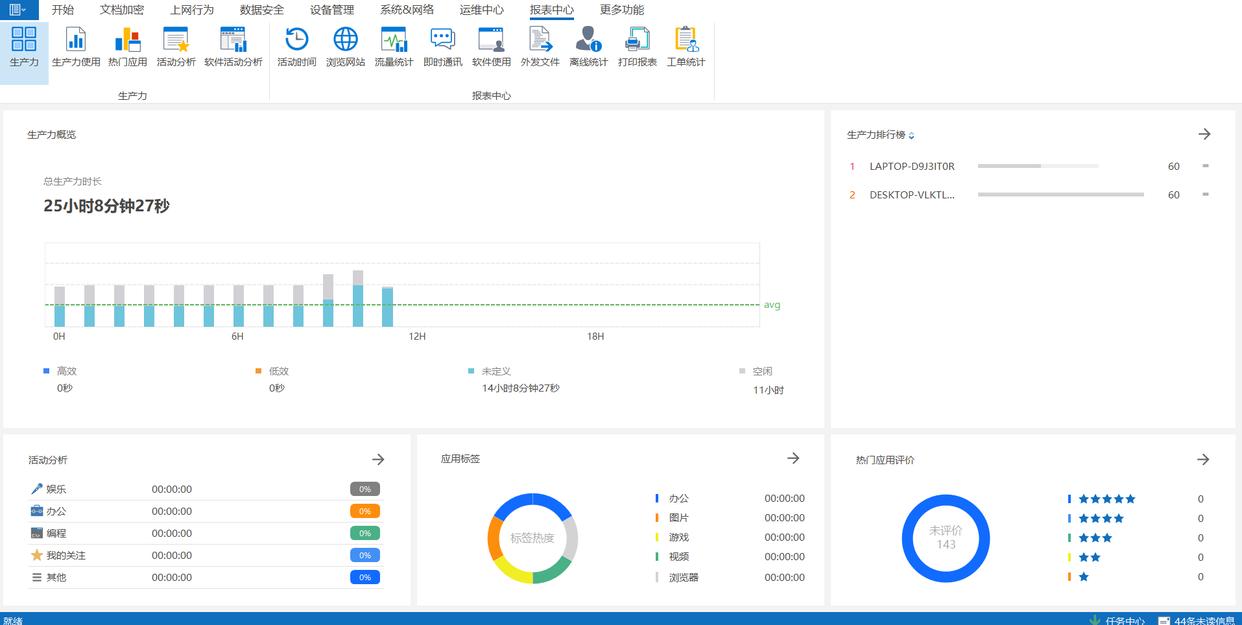Click LAPTOP-D9J3IT0R progress bar in ranking
This screenshot has width=1242, height=625.
pyautogui.click(x=1037, y=166)
